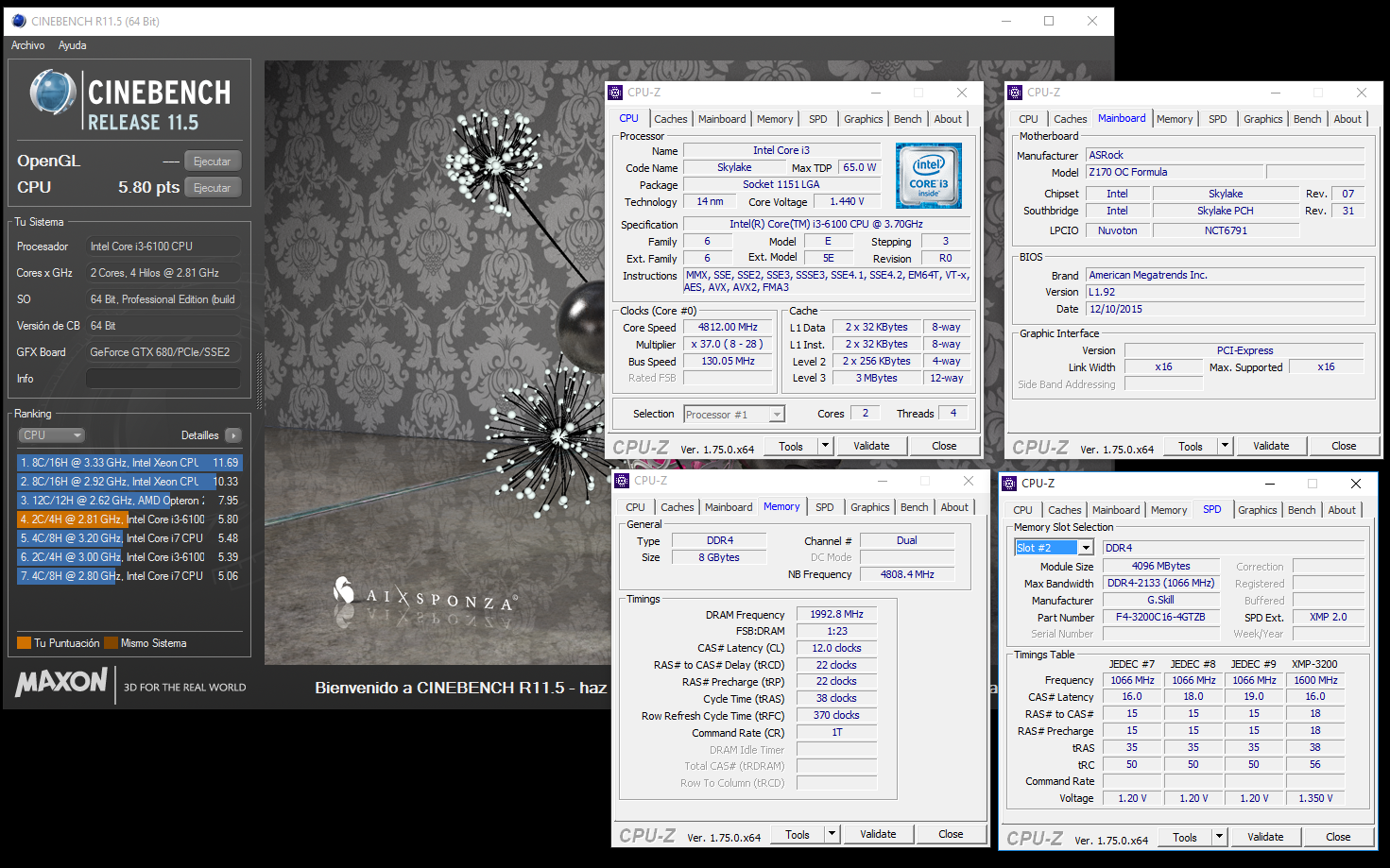1390x868 pixels.
Task: Expand Tools dropdown arrow in SPD window
Action: pos(1219,837)
